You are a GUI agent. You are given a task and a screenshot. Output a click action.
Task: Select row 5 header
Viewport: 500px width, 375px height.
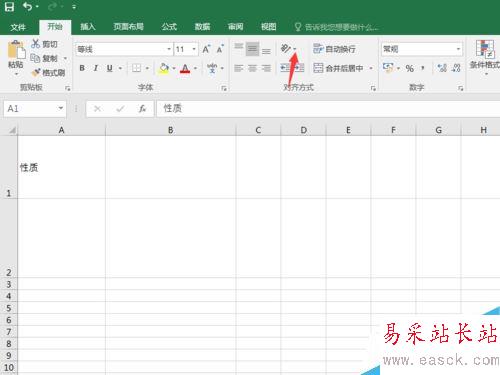[x=9, y=308]
